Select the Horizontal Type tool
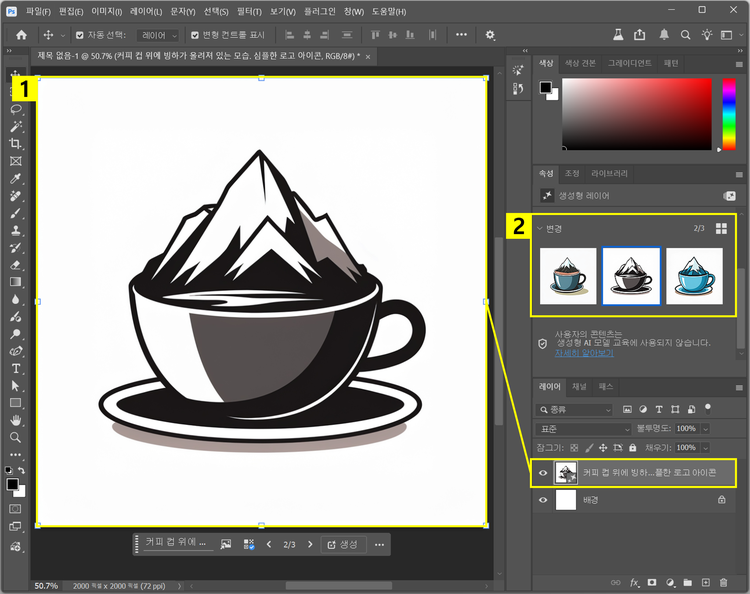This screenshot has width=750, height=594. pyautogui.click(x=16, y=369)
